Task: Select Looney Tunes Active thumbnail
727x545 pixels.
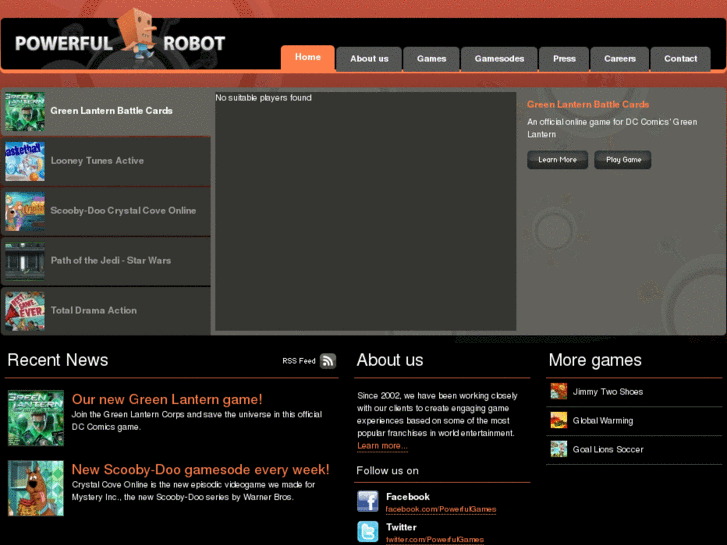Action: pos(25,161)
